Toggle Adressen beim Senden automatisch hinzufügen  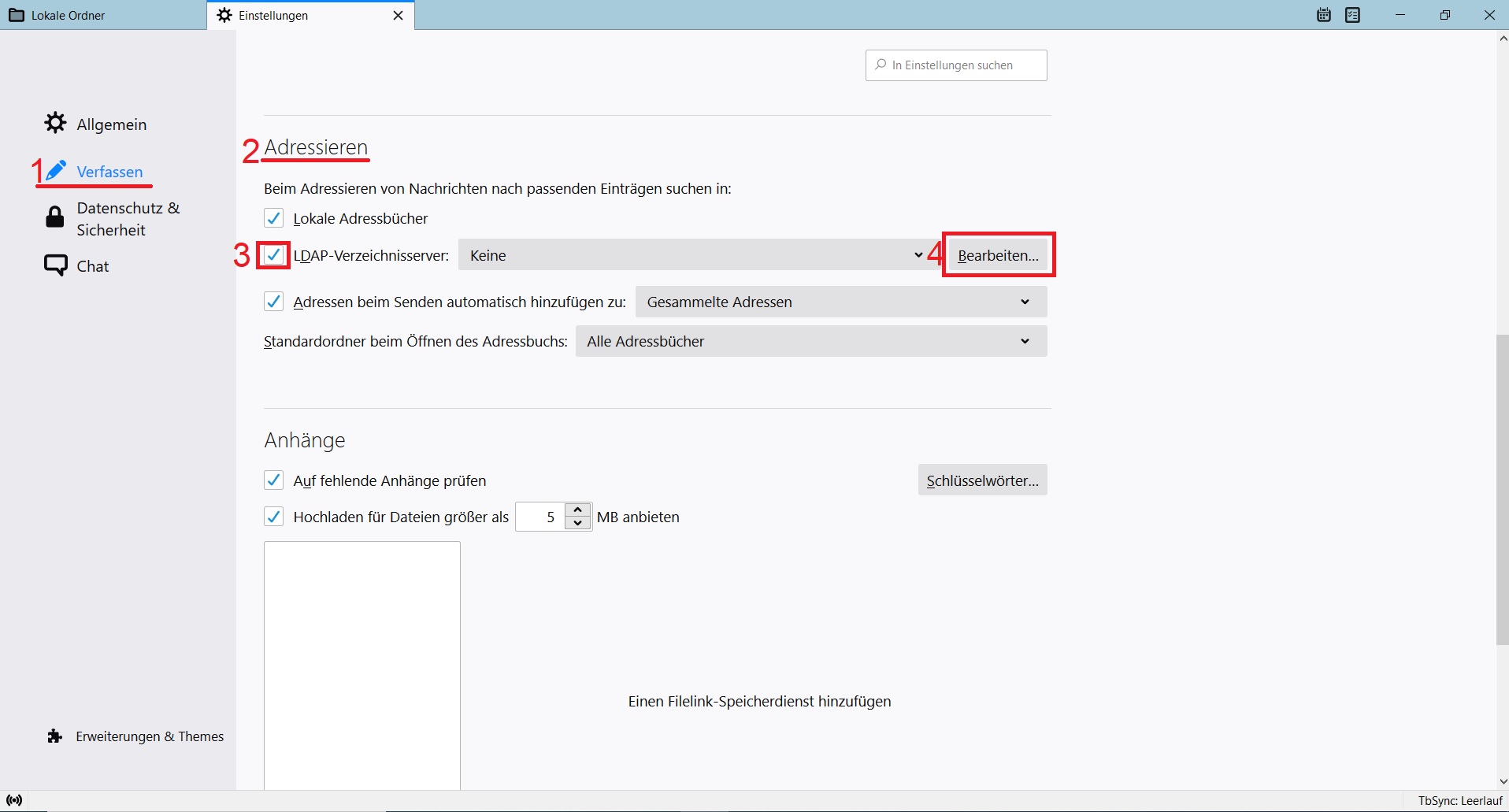click(273, 302)
